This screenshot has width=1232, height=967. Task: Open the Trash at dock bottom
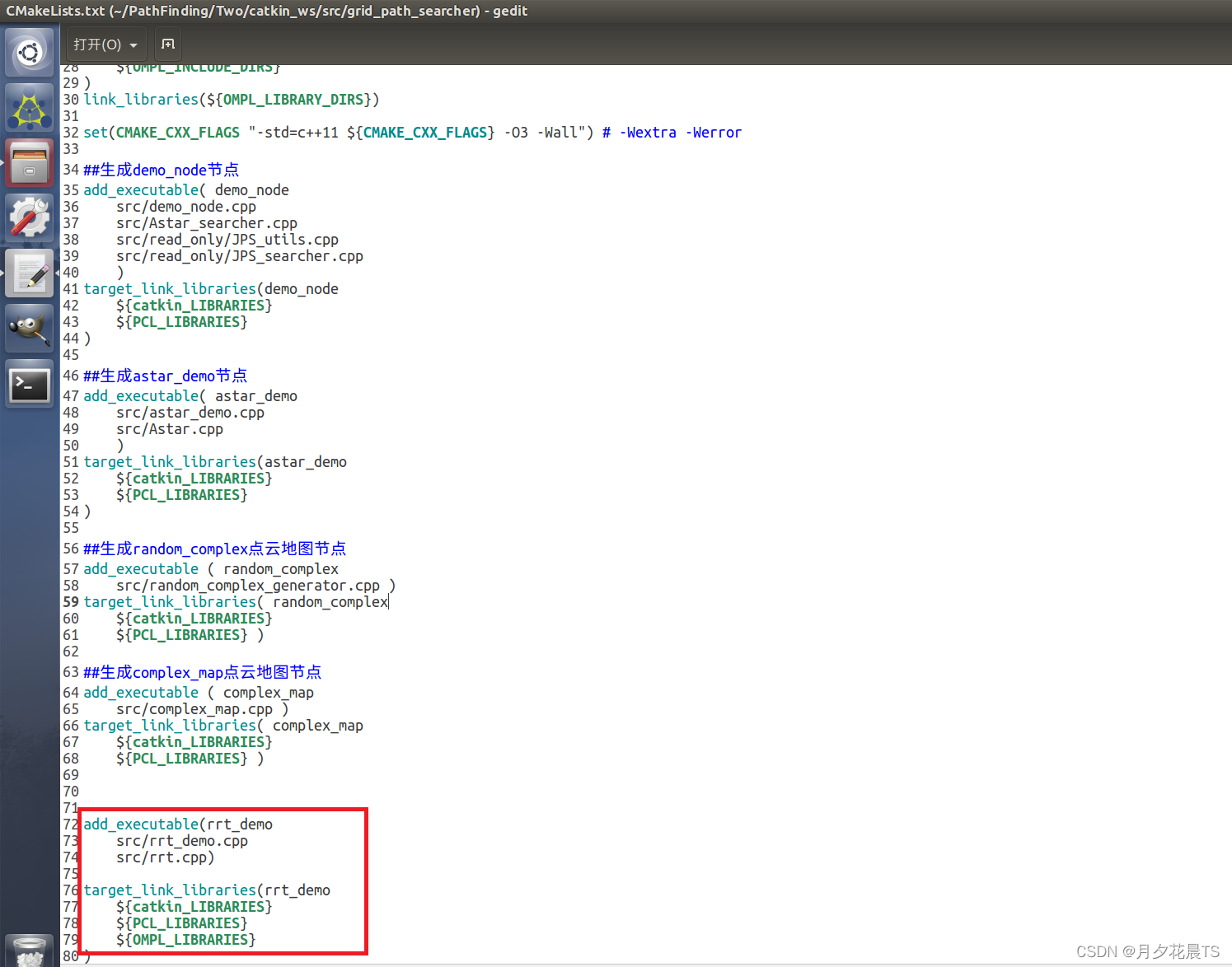pyautogui.click(x=30, y=951)
